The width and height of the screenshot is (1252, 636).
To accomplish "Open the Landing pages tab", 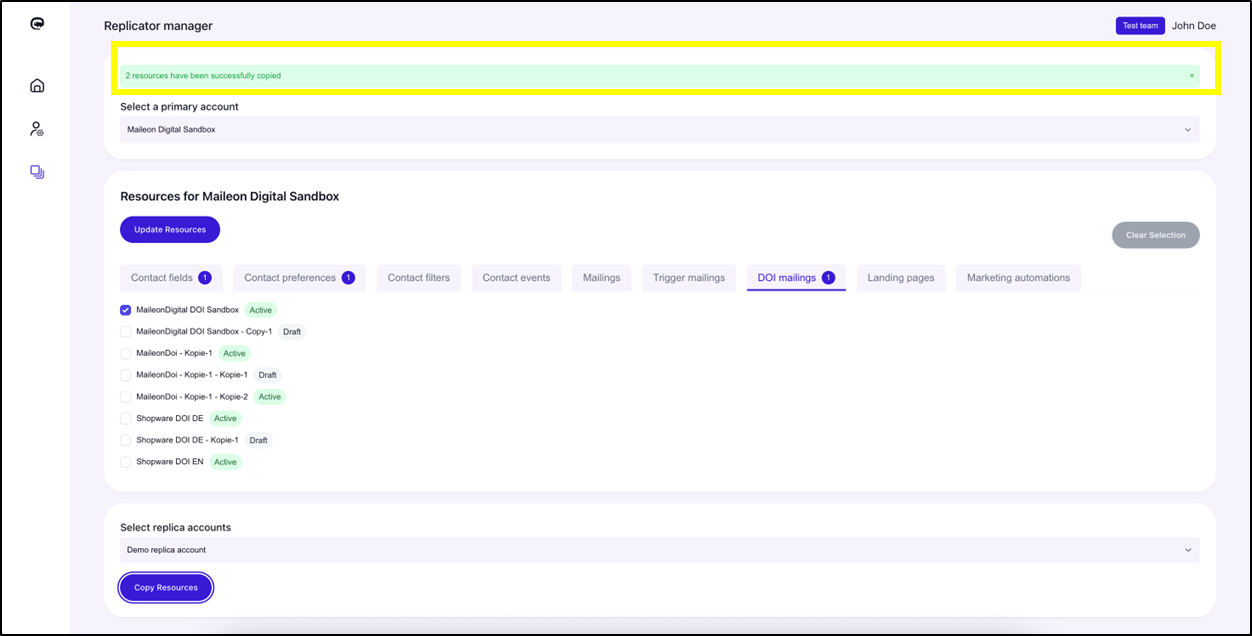I will [x=900, y=278].
